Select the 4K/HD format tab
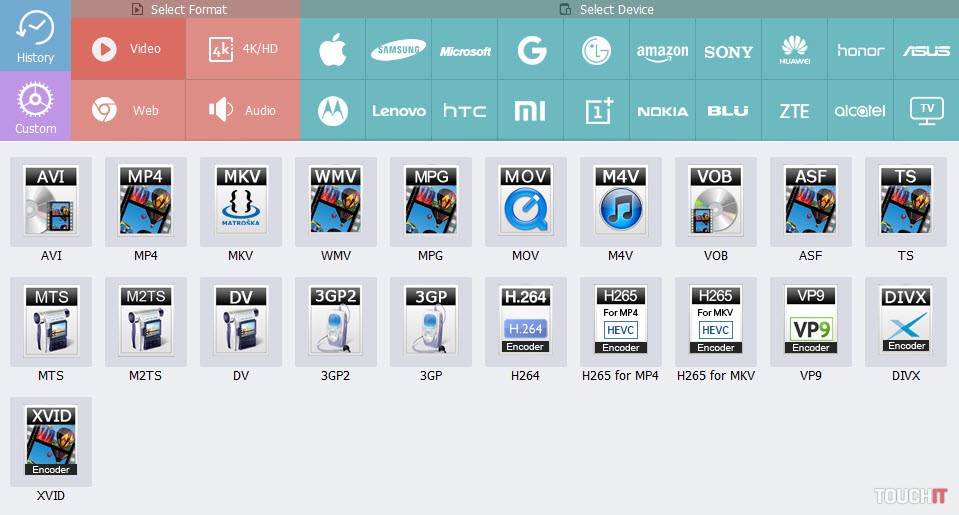 tap(243, 49)
